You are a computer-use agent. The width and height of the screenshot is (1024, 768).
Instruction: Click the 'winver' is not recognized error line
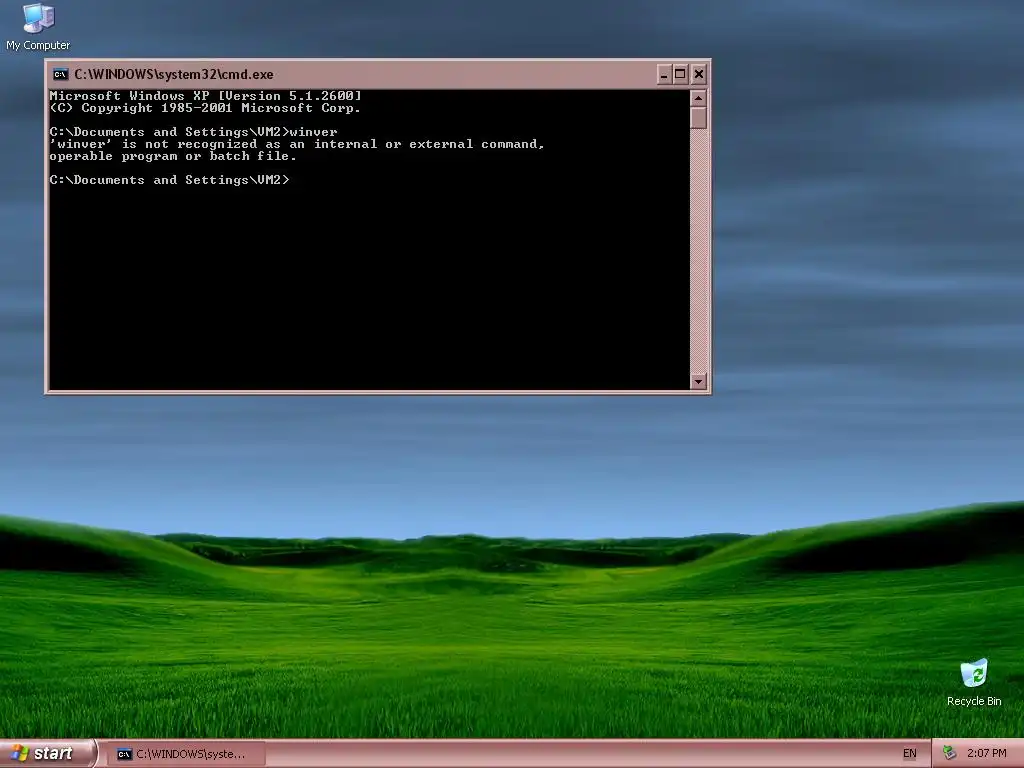(297, 144)
